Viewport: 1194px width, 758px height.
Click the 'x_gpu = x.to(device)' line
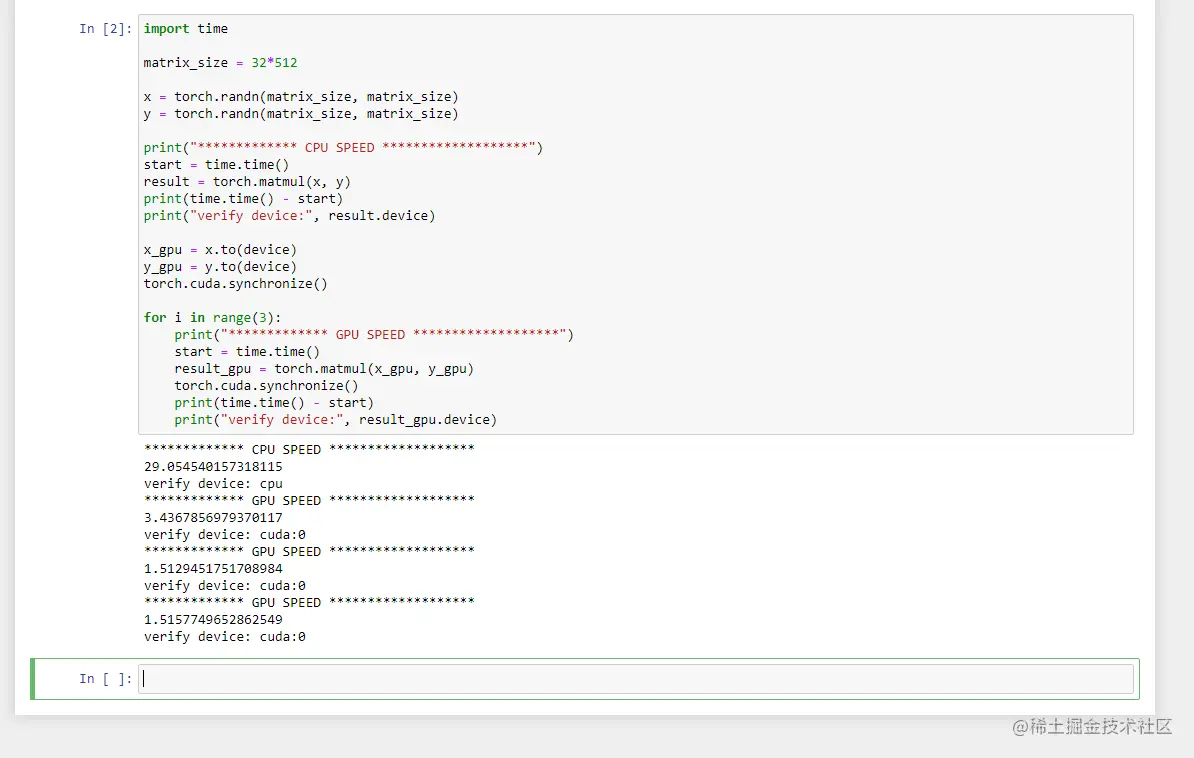coord(220,250)
